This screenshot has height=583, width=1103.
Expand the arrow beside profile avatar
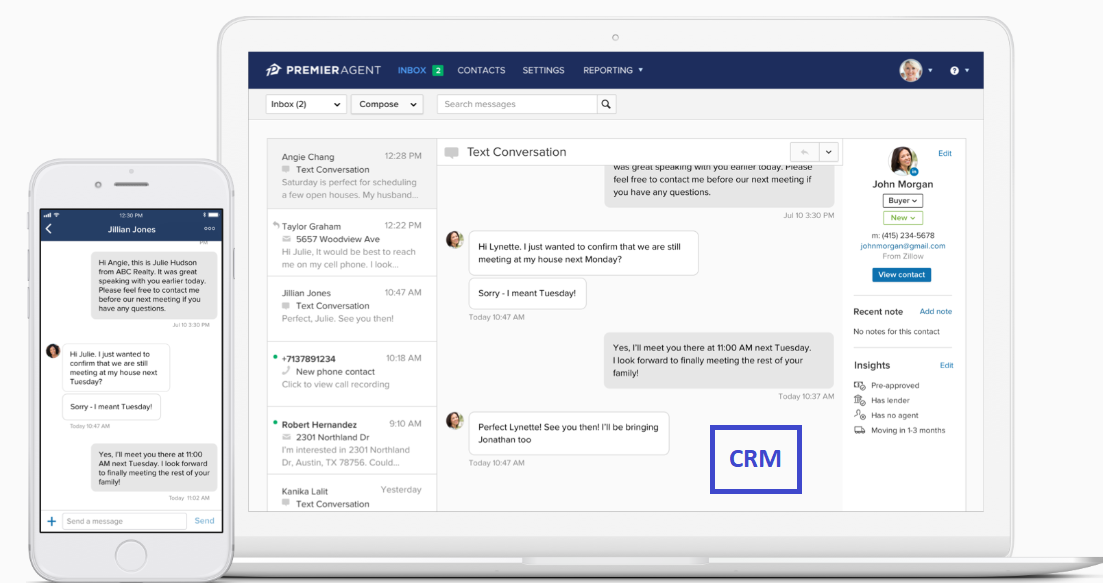tap(930, 70)
